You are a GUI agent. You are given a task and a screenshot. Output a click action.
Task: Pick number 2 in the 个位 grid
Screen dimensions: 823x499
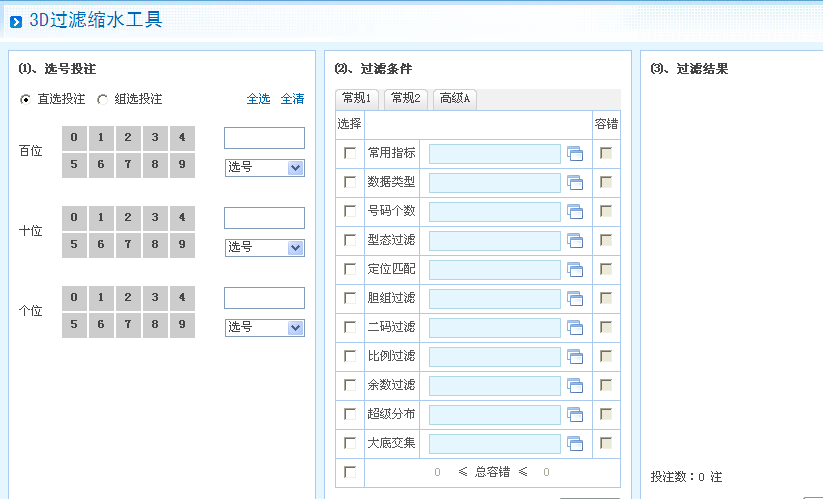pyautogui.click(x=128, y=298)
